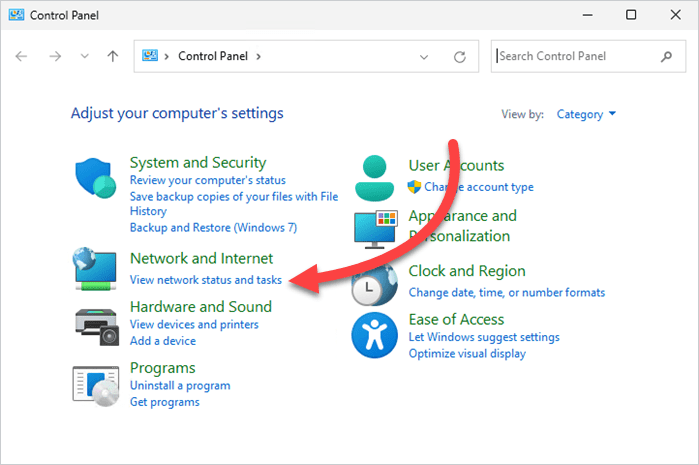Open the System and Security shield icon
The width and height of the screenshot is (699, 465).
click(x=95, y=178)
